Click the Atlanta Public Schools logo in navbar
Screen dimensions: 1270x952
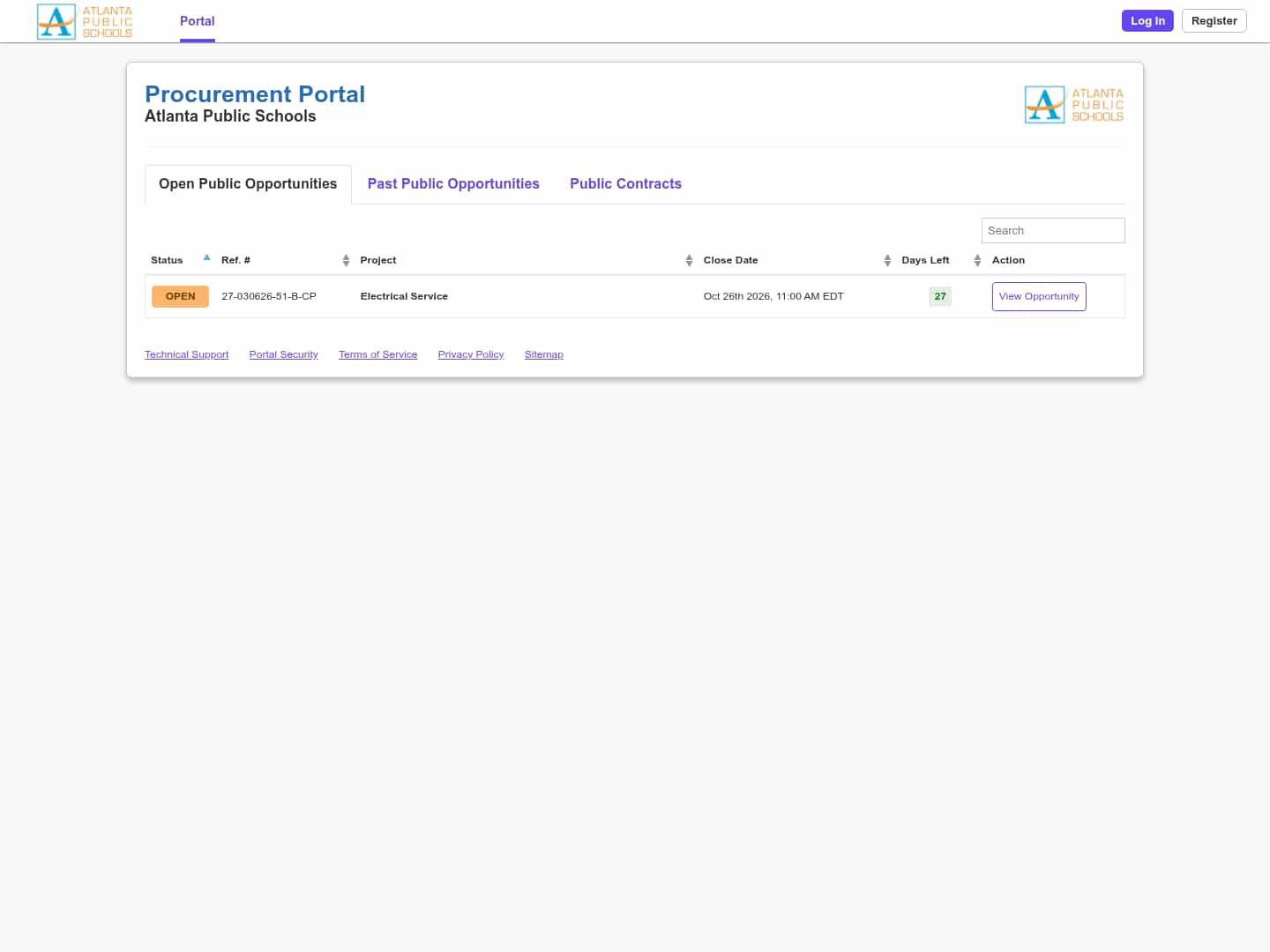click(85, 21)
